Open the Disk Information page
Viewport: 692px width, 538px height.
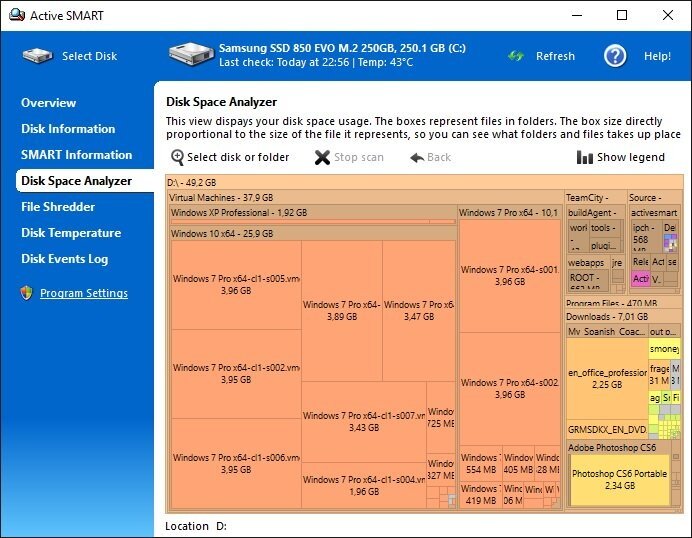point(68,129)
